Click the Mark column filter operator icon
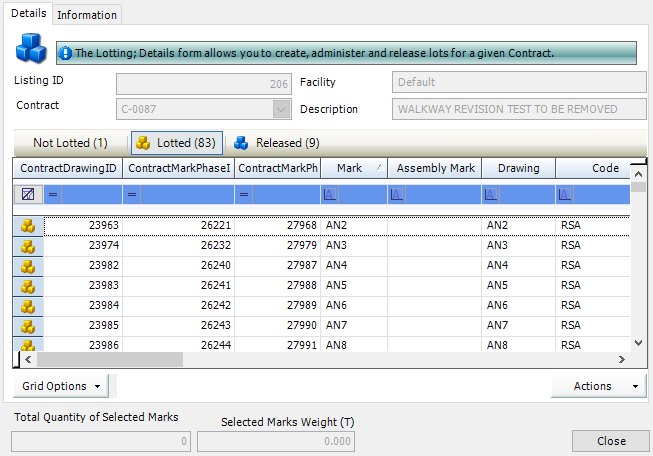This screenshot has height=456, width=653. pyautogui.click(x=329, y=194)
